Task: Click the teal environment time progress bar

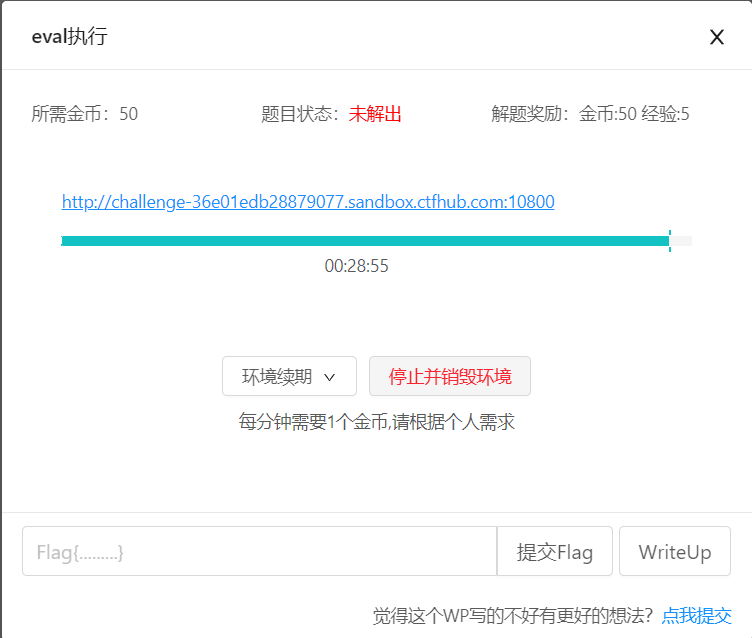Action: pos(364,241)
